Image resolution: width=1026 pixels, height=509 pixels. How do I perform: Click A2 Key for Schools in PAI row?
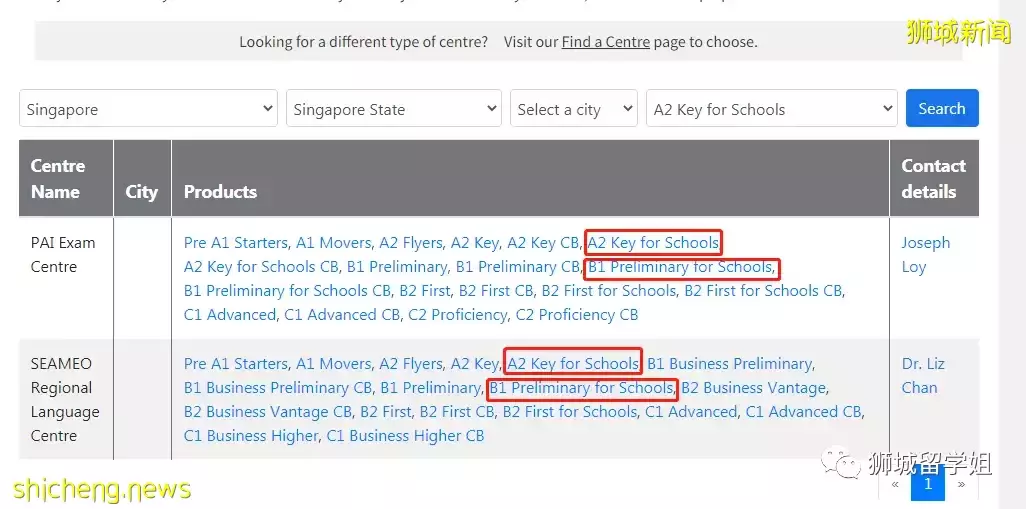pos(653,242)
